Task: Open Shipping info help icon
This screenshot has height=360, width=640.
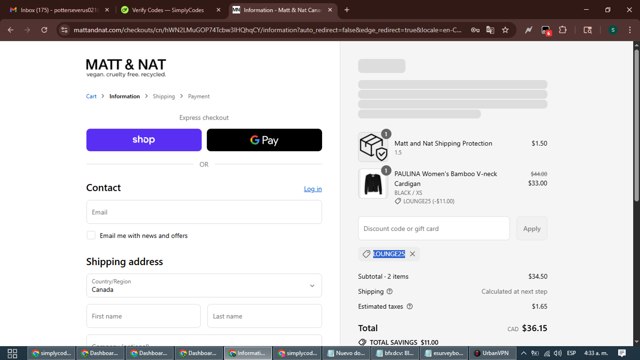Action: point(389,291)
